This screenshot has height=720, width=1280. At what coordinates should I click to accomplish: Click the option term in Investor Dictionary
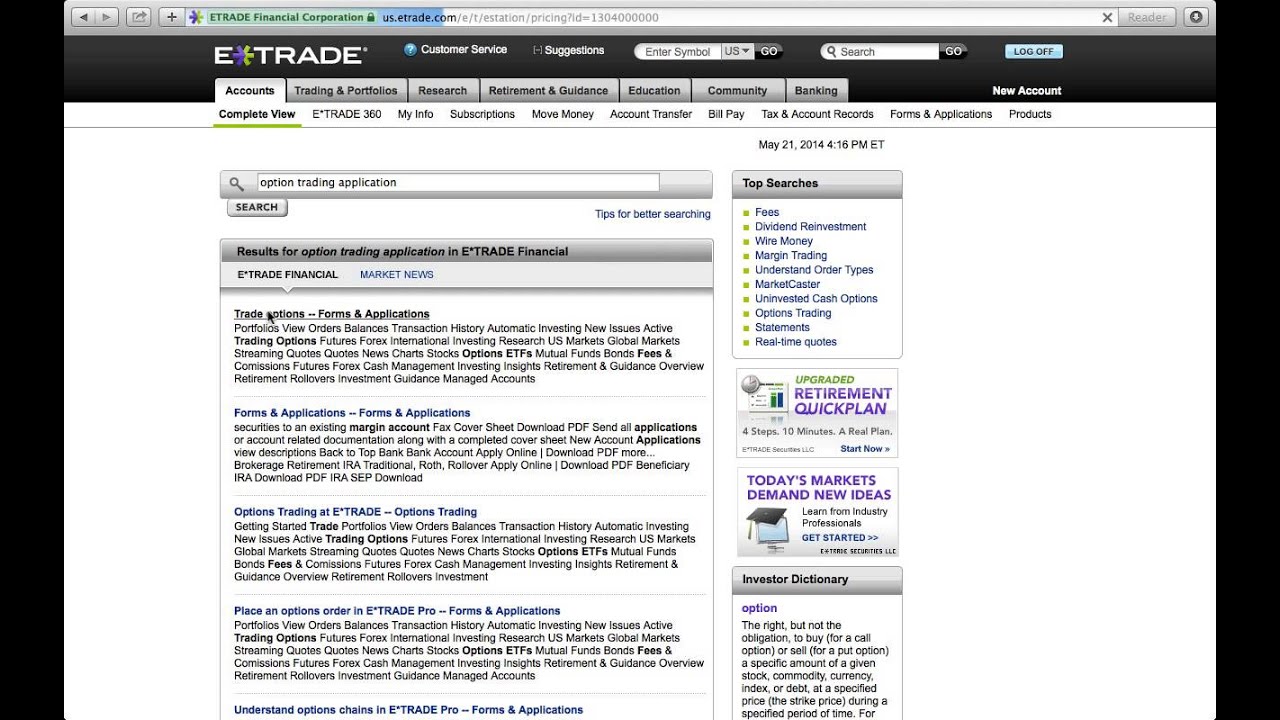pyautogui.click(x=759, y=608)
